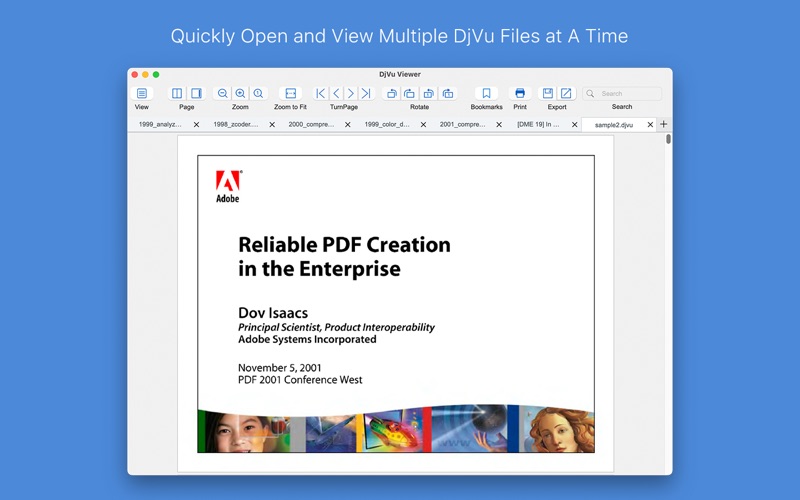Click the 'Dov Isaacs' author name
Screen dimensions: 800x500
pyautogui.click(x=273, y=313)
